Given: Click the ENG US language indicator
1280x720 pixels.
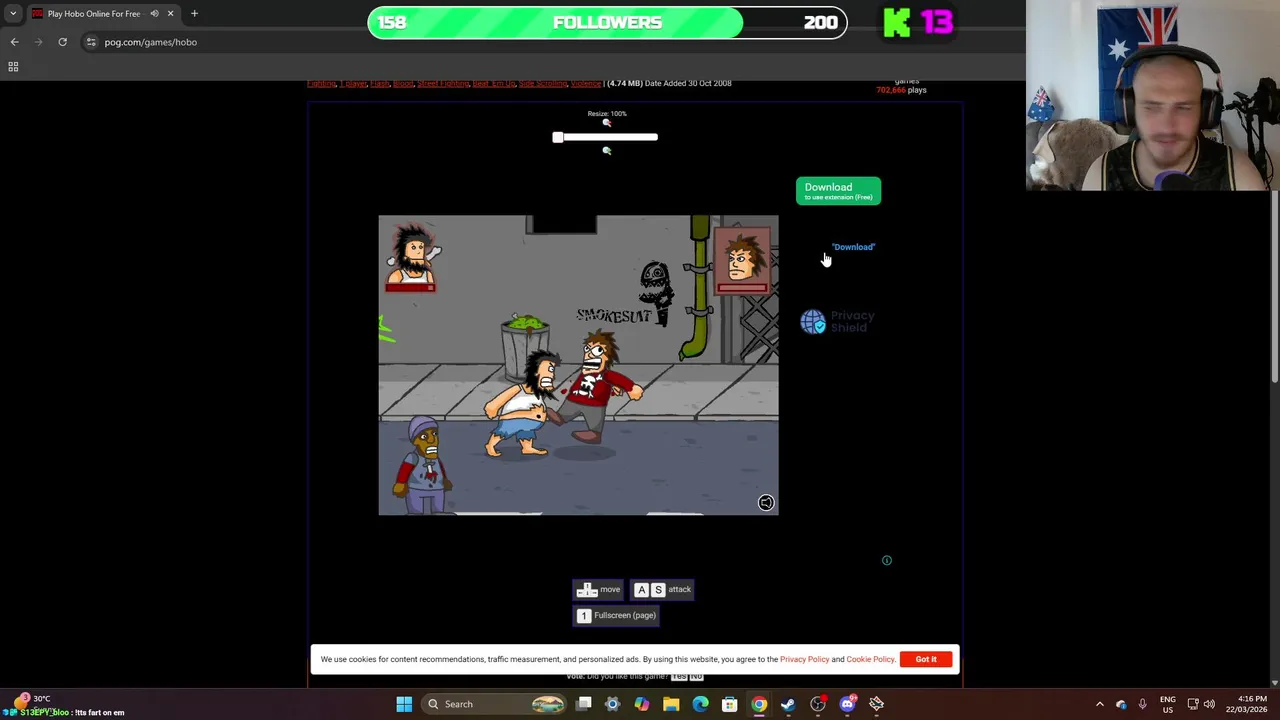Looking at the screenshot, I should 1167,704.
